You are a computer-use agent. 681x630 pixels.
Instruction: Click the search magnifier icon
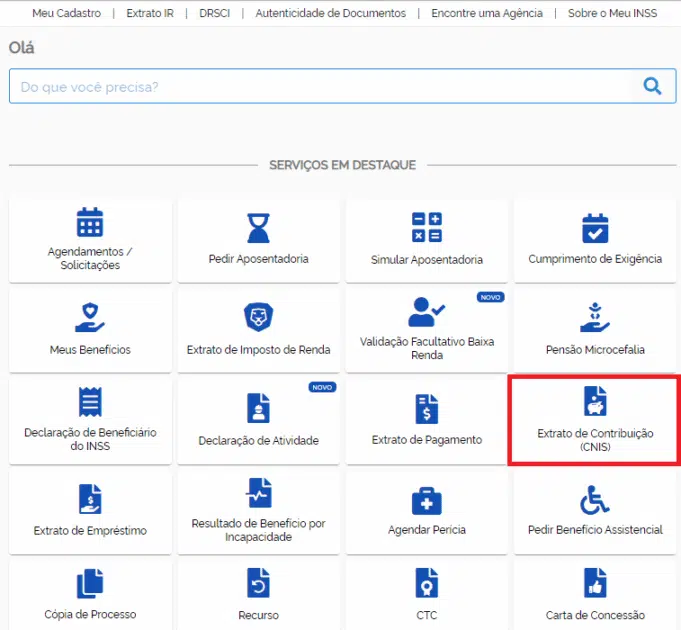click(x=652, y=86)
